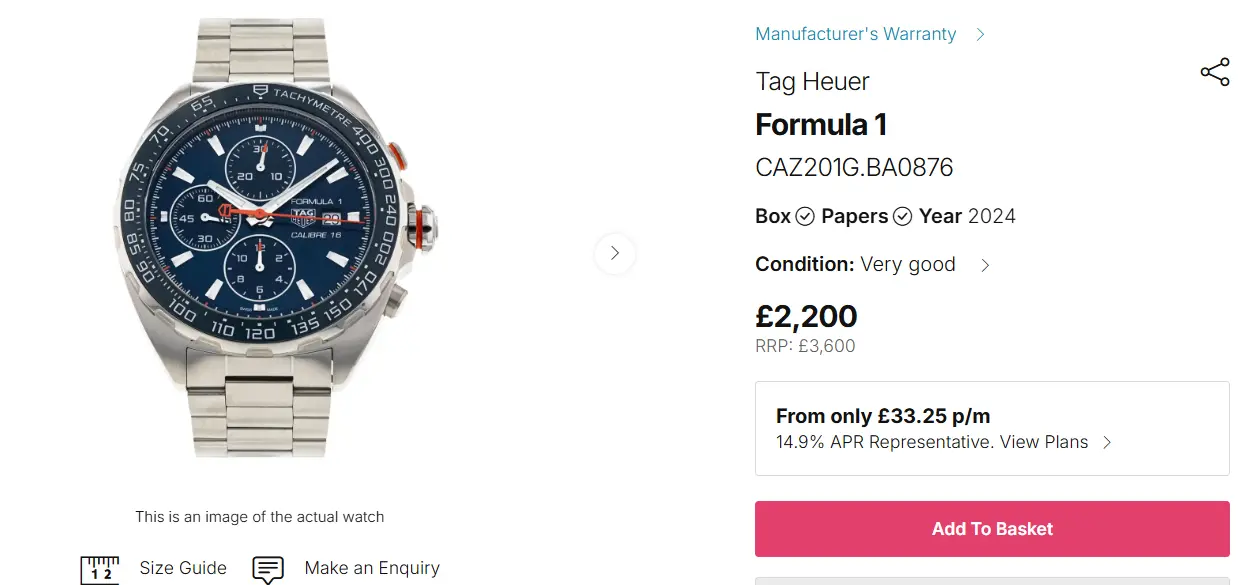
Task: Click the View Plans finance link
Action: point(1046,442)
